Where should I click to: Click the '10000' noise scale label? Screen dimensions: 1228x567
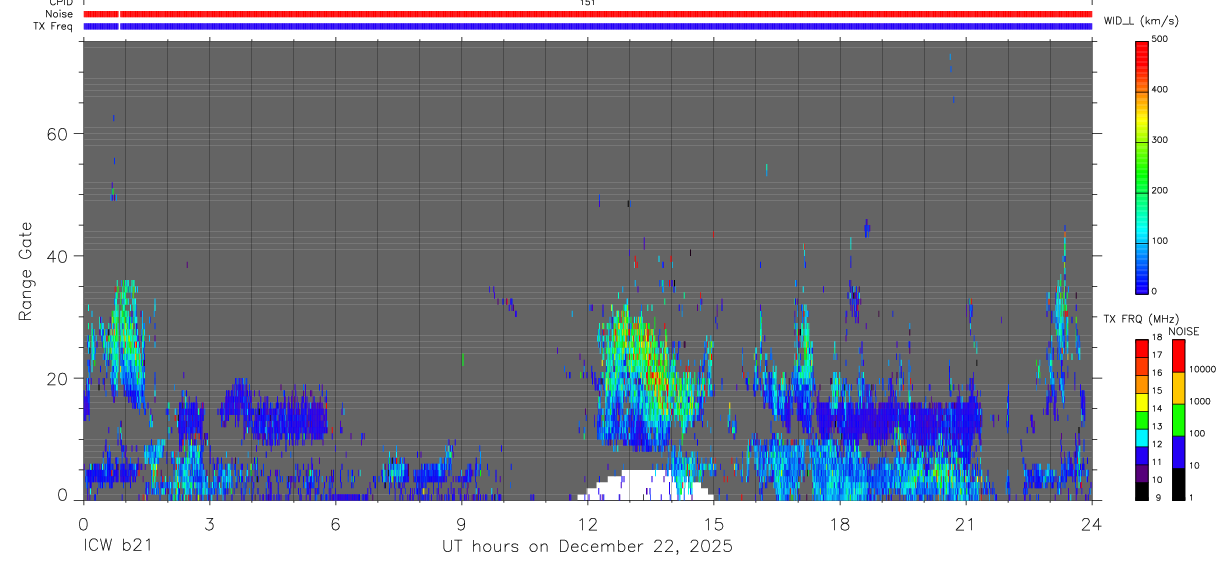pos(1202,369)
